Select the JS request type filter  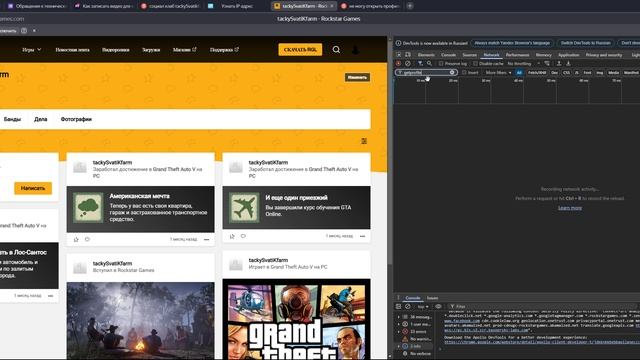click(x=577, y=73)
